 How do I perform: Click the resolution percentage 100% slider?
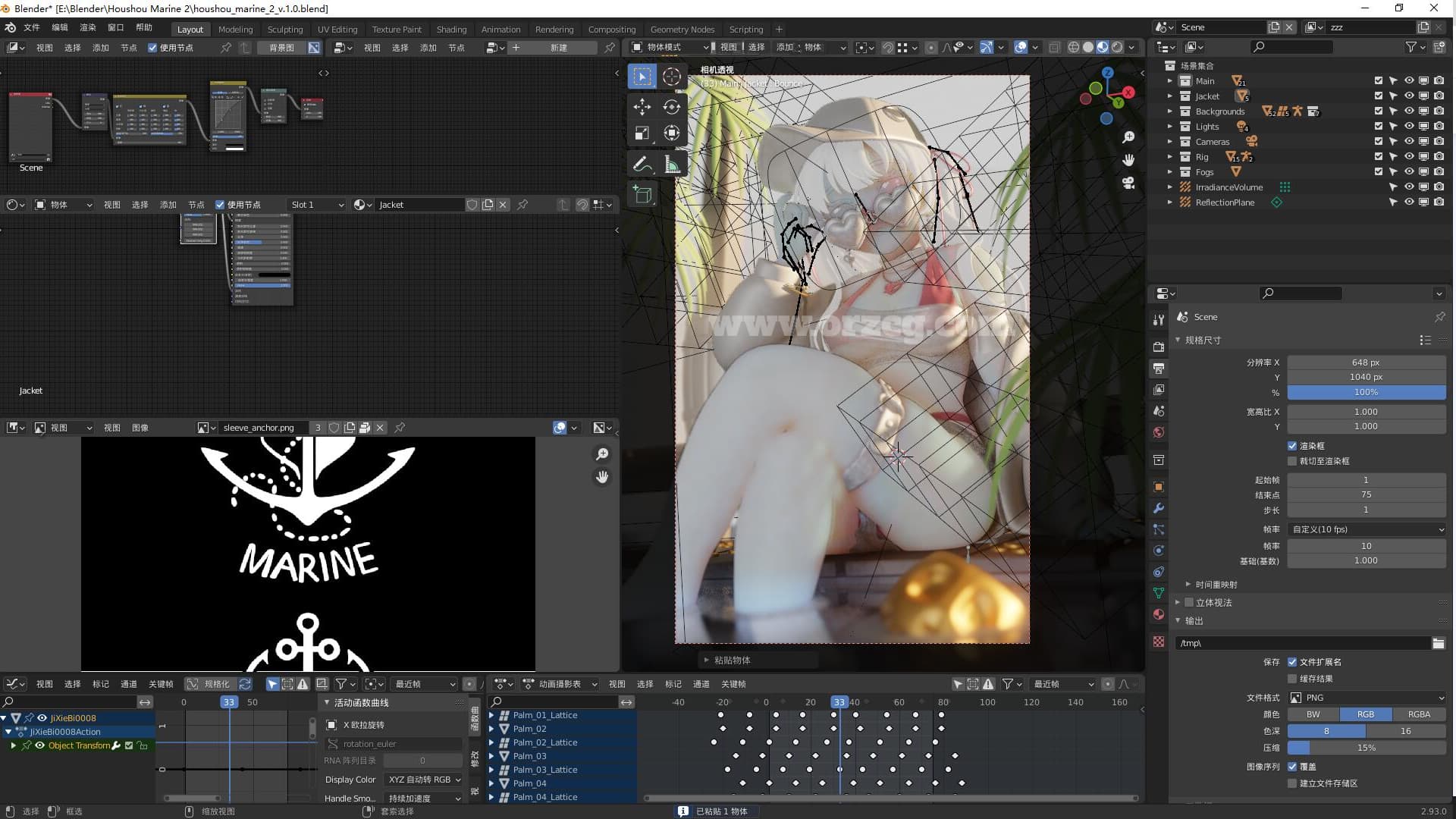tap(1367, 392)
